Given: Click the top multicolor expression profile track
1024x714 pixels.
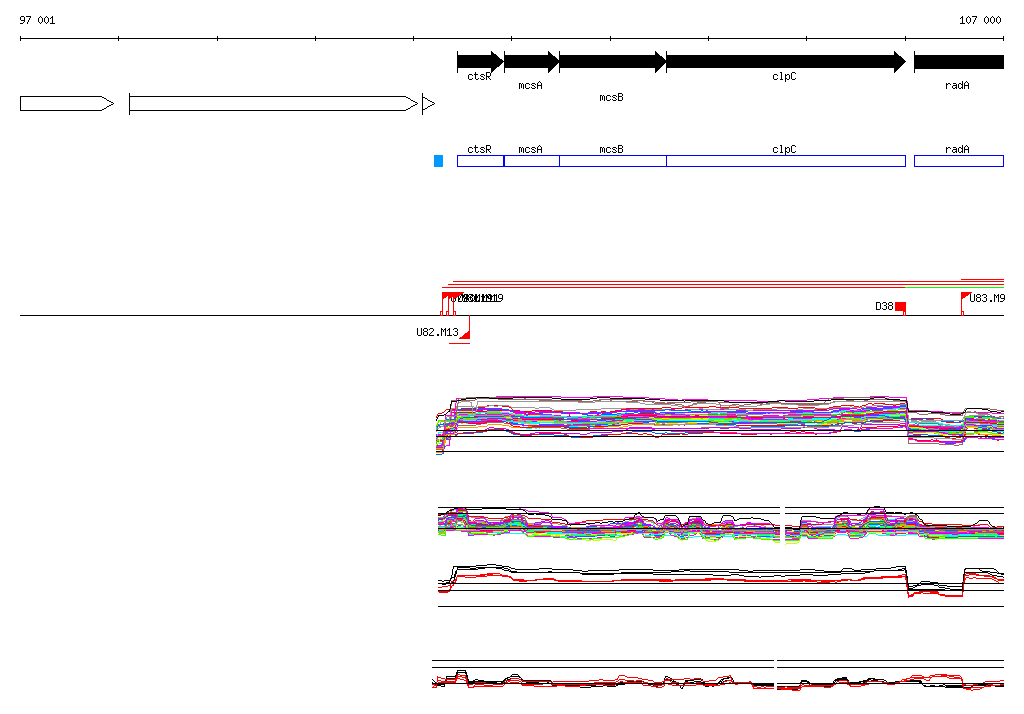Looking at the screenshot, I should tap(720, 425).
